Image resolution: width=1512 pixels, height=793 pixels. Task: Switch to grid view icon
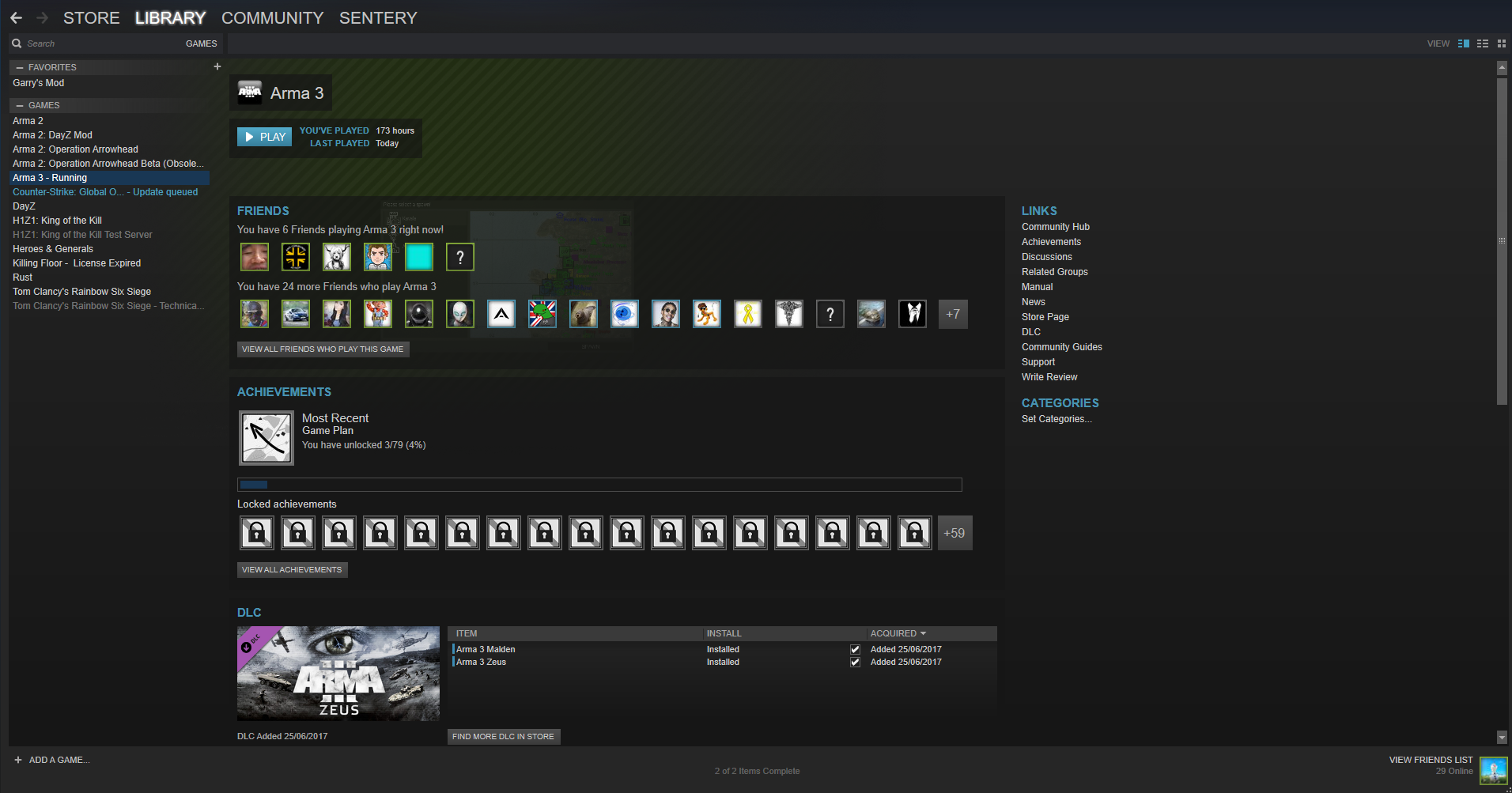[x=1502, y=43]
